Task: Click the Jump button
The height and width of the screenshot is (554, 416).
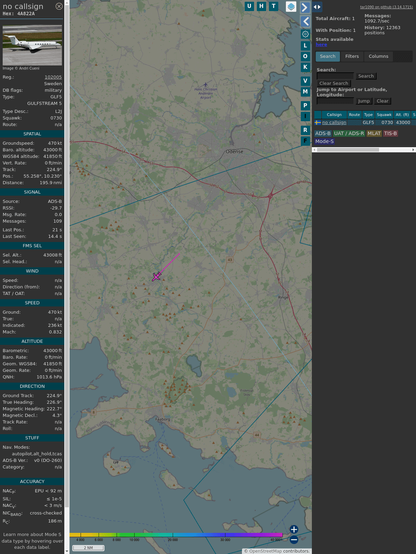Action: pos(364,101)
